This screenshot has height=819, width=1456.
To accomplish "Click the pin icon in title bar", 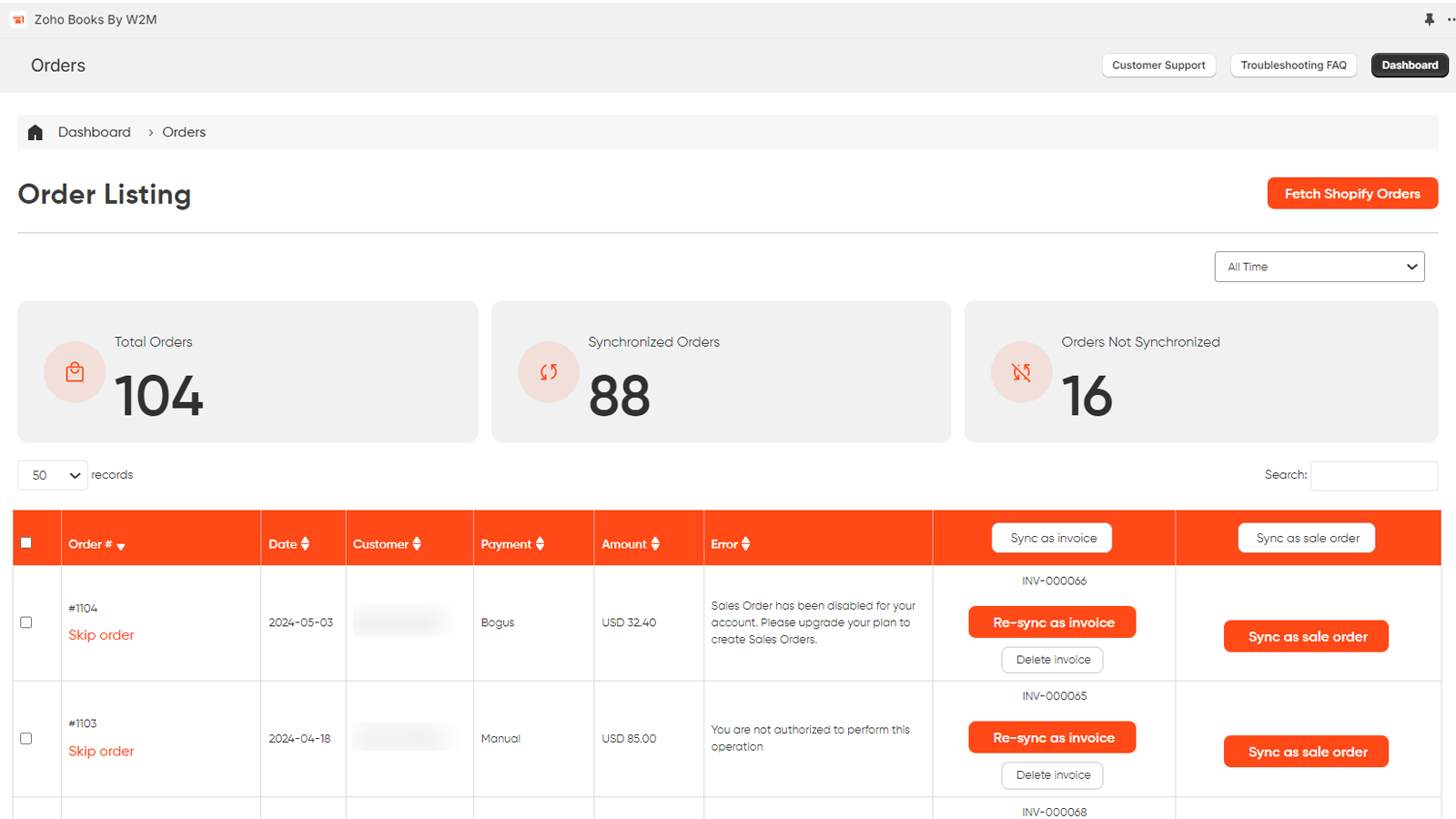I will (x=1429, y=19).
